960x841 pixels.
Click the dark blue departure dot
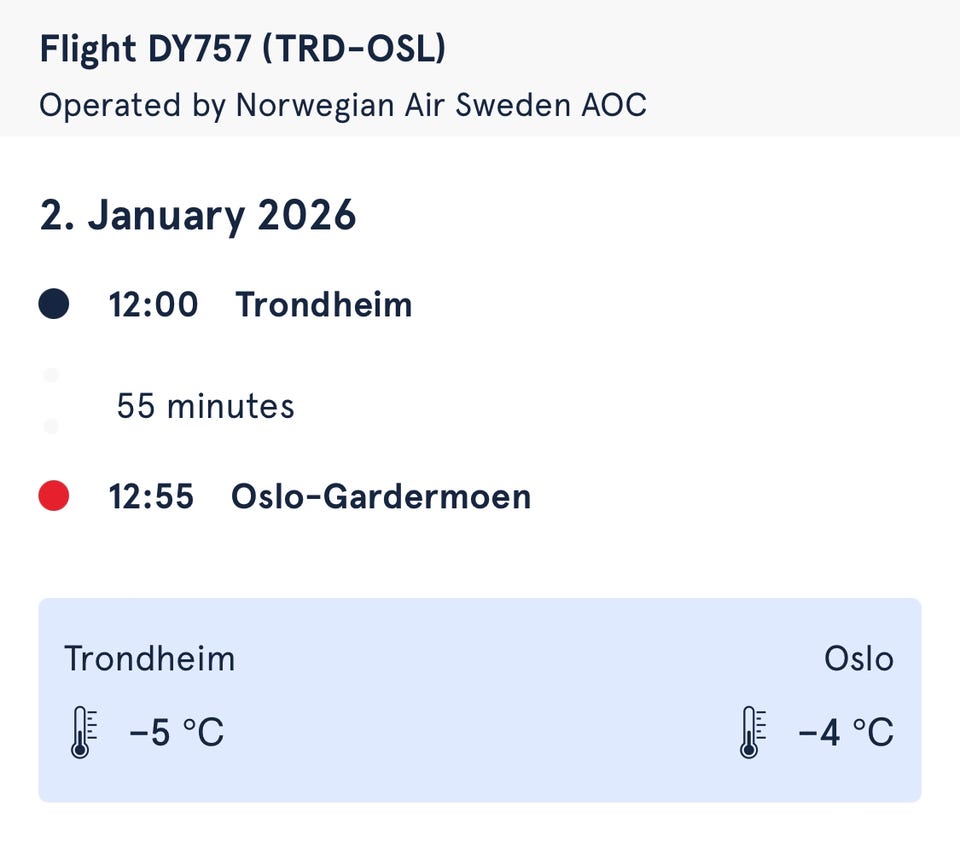pyautogui.click(x=53, y=304)
